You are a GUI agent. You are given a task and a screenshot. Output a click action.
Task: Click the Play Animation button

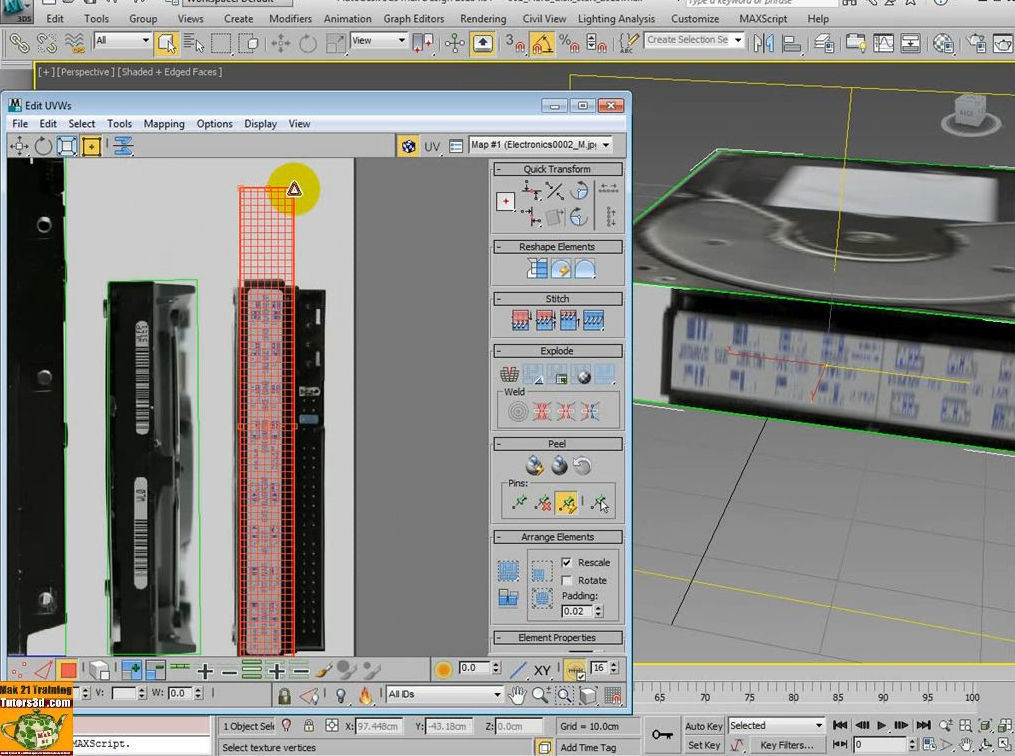882,725
